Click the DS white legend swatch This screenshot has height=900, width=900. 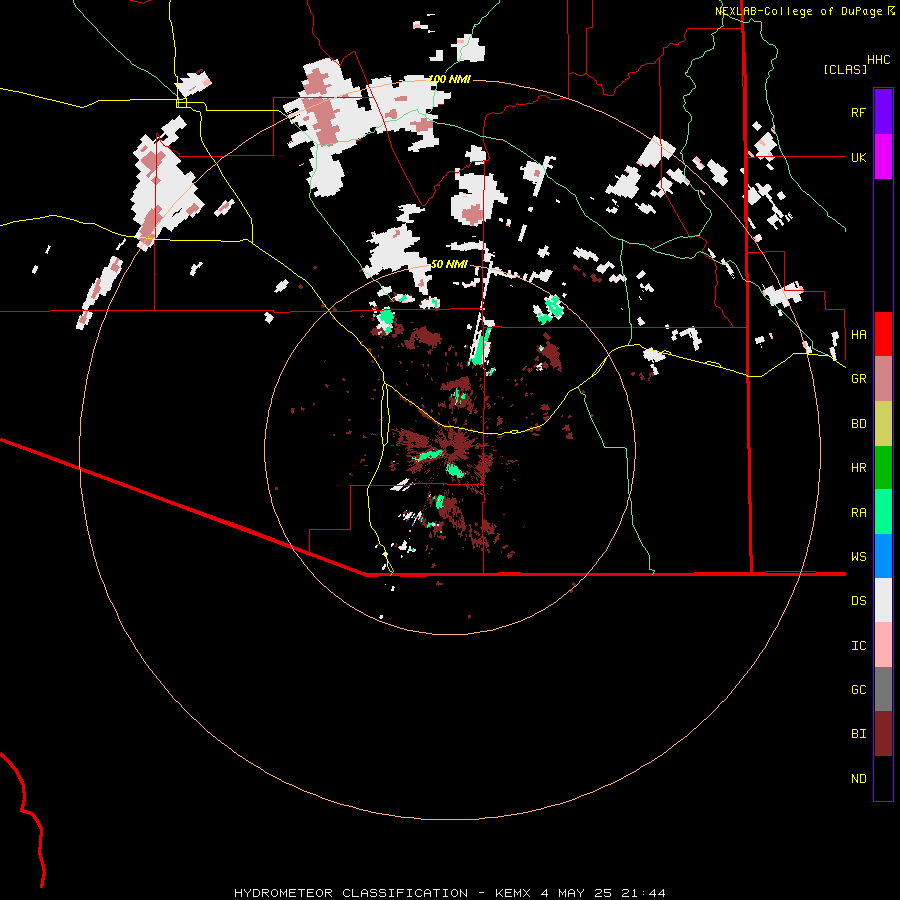[883, 600]
